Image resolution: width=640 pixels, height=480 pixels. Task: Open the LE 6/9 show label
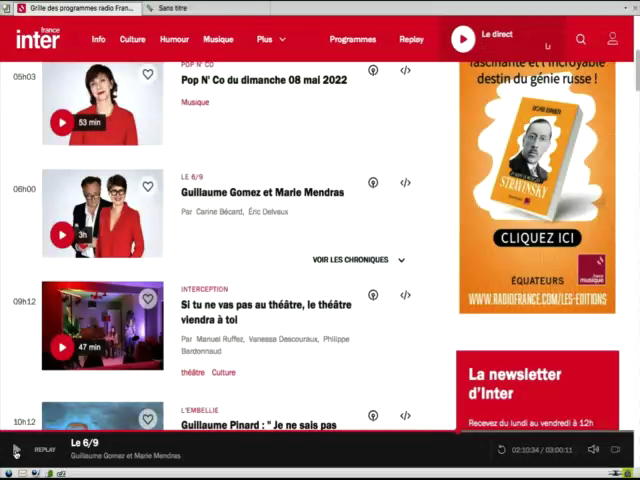(192, 177)
